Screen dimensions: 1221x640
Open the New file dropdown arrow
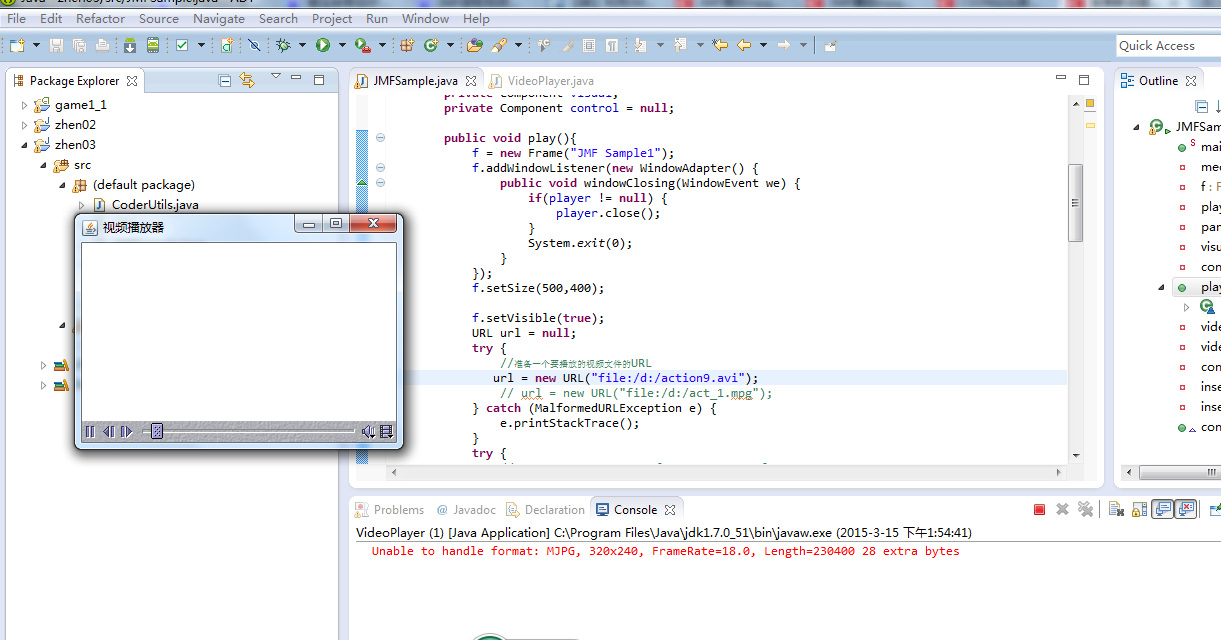click(x=36, y=45)
